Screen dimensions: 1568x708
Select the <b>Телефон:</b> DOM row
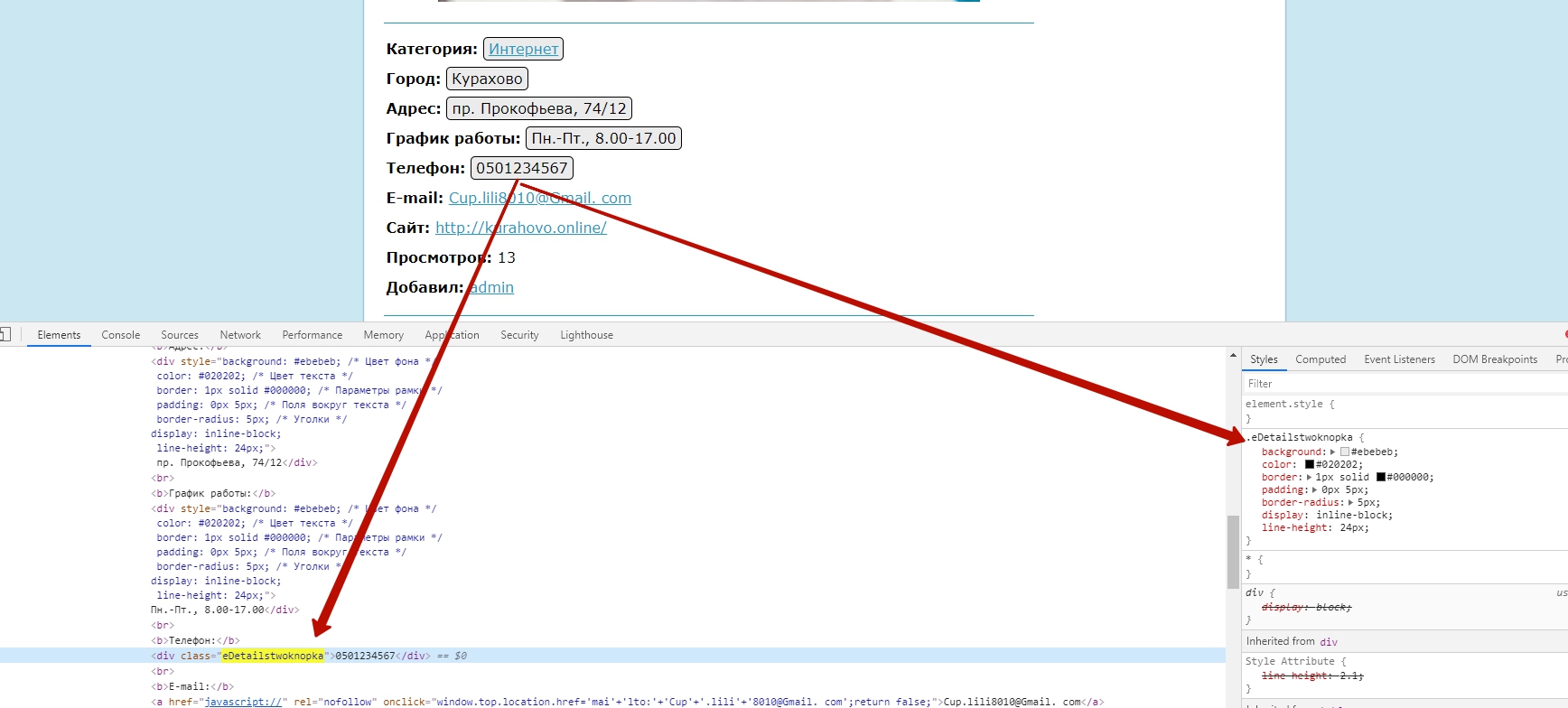coord(195,640)
